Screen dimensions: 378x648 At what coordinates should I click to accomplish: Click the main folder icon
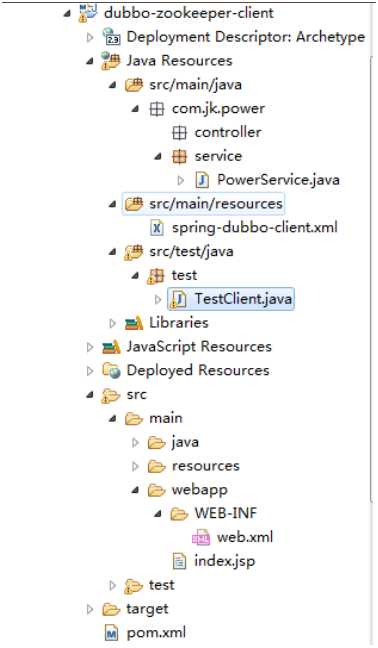pyautogui.click(x=134, y=418)
